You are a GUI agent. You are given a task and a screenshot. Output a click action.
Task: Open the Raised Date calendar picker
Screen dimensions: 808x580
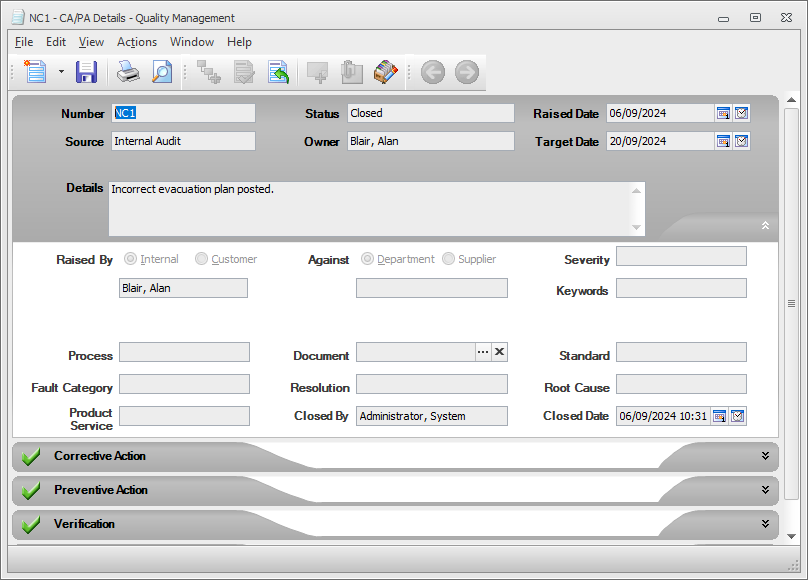(x=723, y=113)
